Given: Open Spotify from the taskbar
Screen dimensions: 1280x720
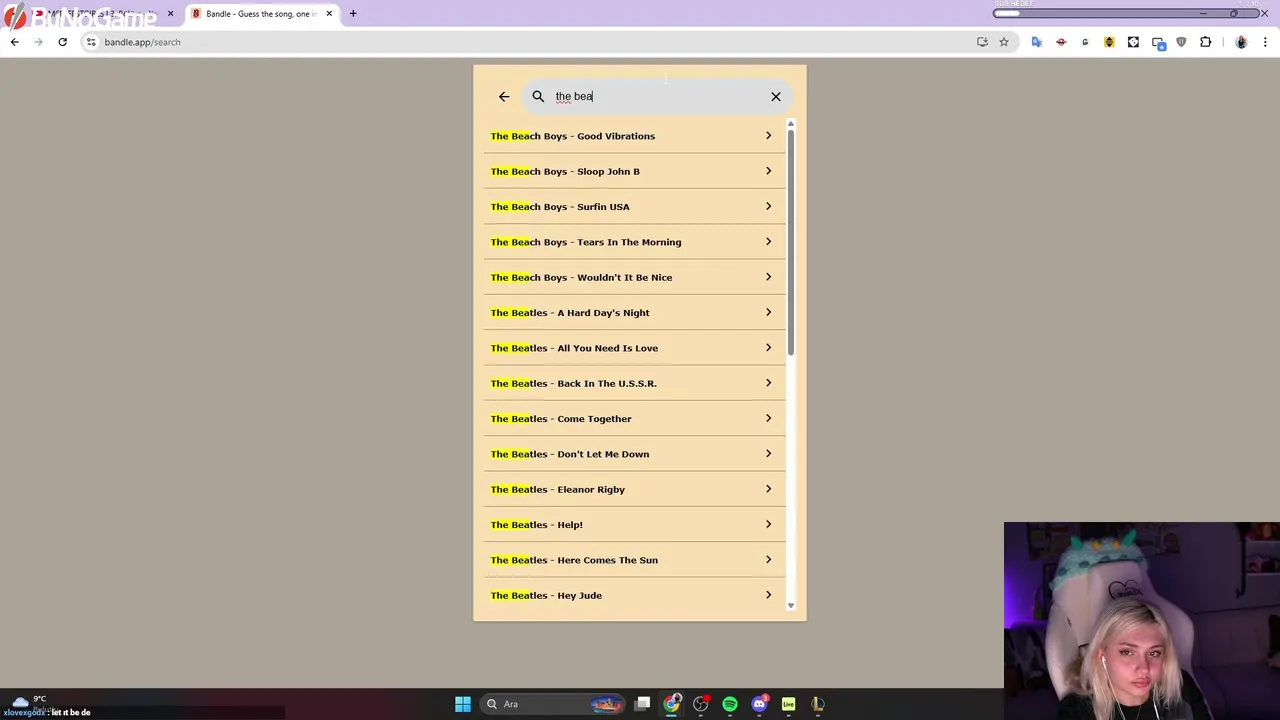Looking at the screenshot, I should 730,704.
